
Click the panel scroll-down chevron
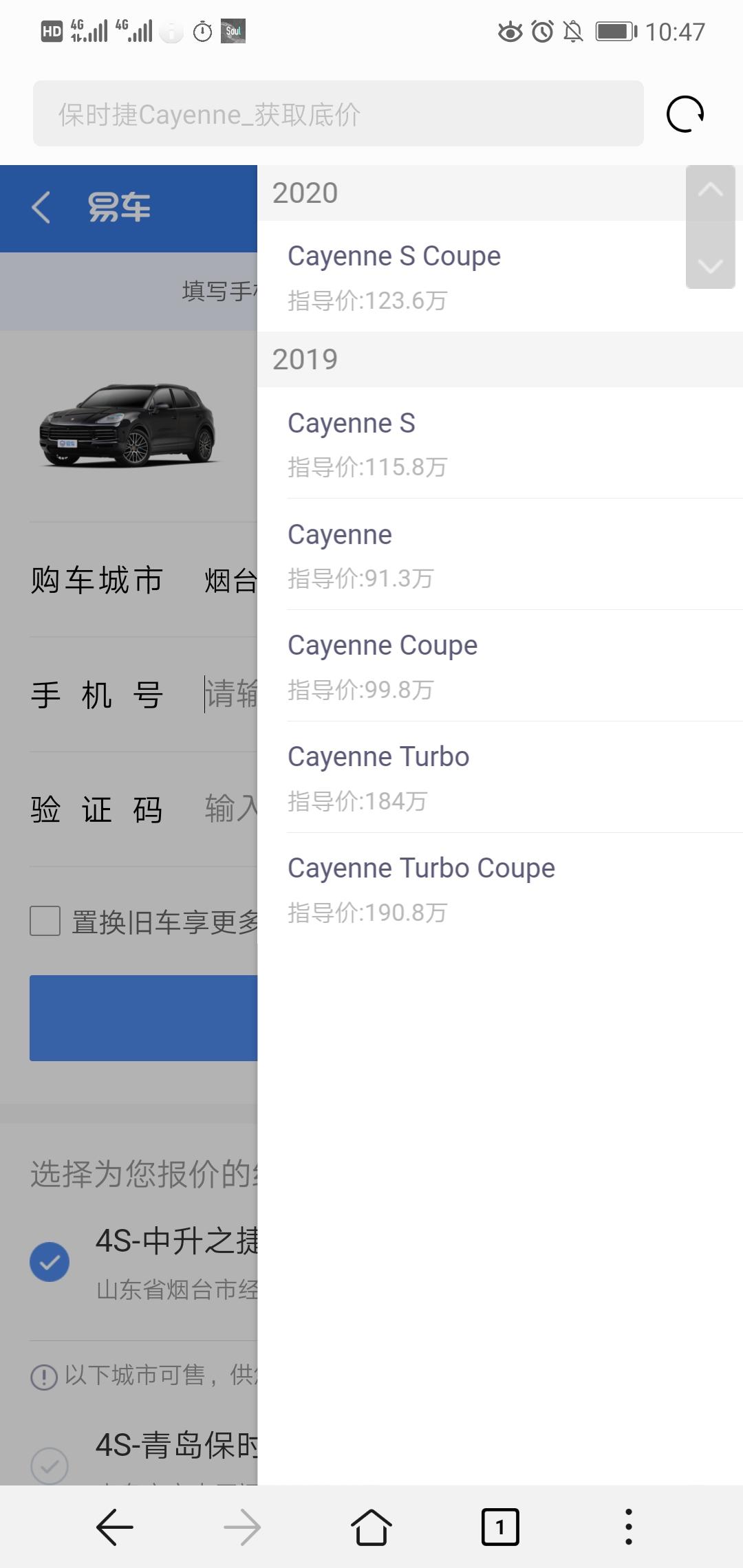pos(711,265)
